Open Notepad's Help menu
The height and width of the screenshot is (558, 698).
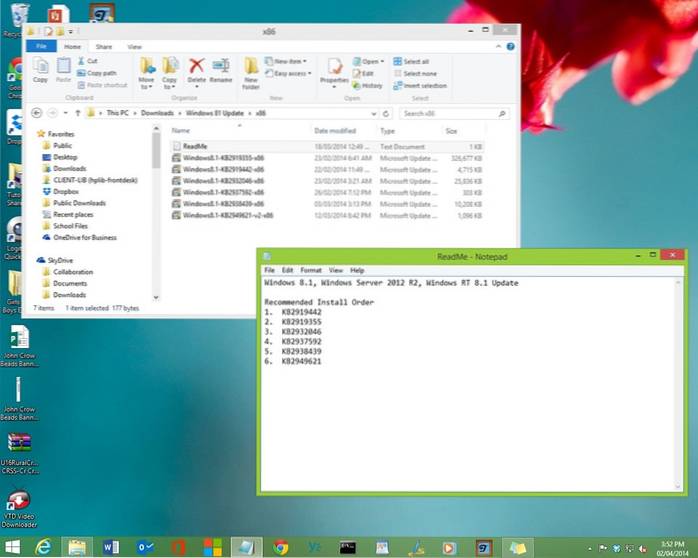click(357, 270)
